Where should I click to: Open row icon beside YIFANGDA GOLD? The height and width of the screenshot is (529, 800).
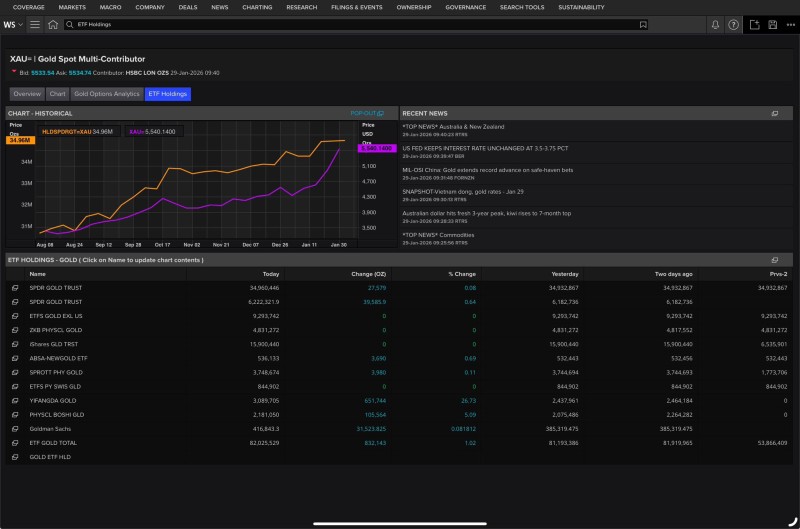[x=15, y=399]
